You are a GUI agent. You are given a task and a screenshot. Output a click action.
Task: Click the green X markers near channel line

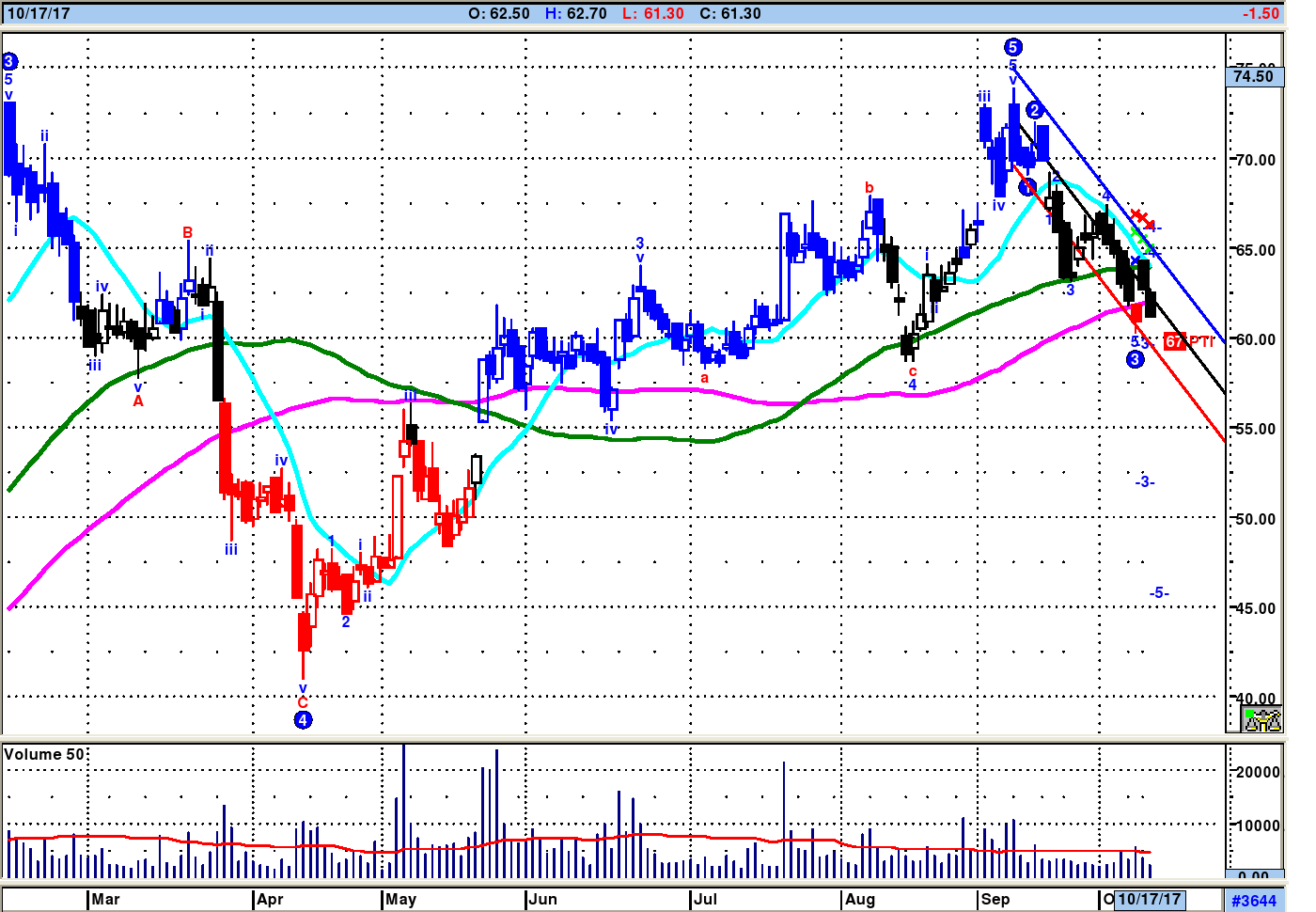pyautogui.click(x=1141, y=239)
